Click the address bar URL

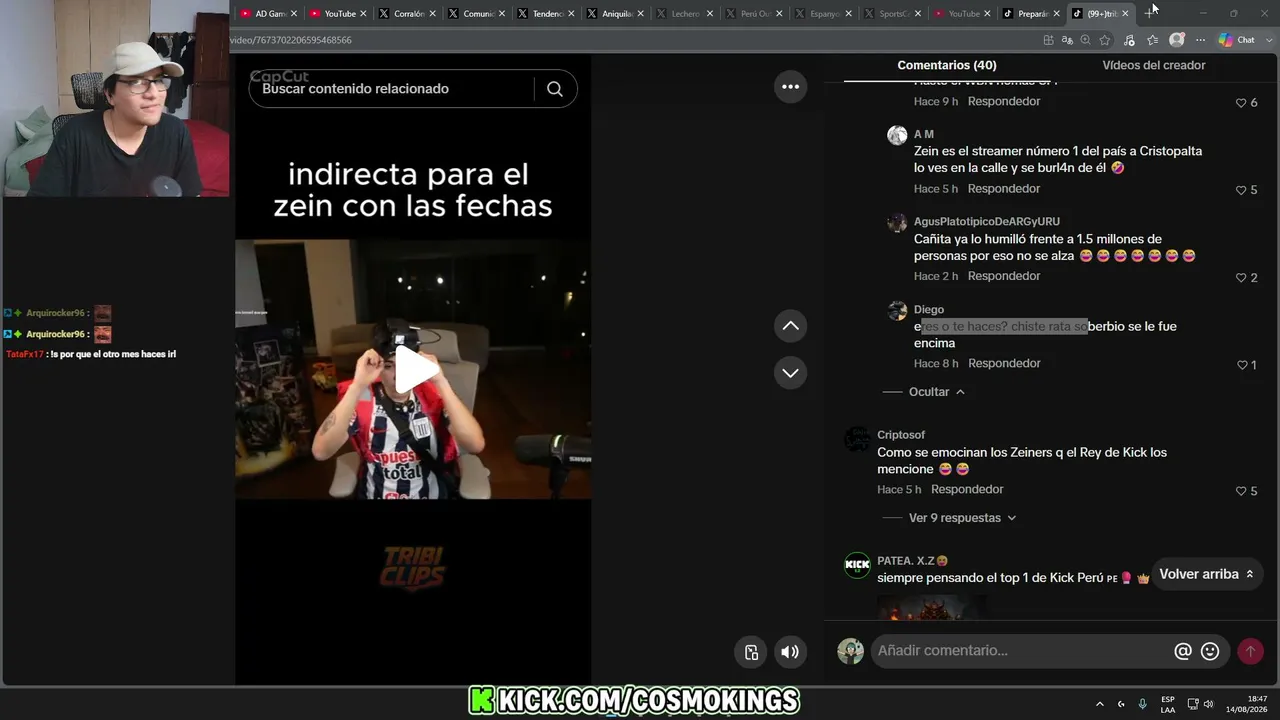[x=290, y=40]
